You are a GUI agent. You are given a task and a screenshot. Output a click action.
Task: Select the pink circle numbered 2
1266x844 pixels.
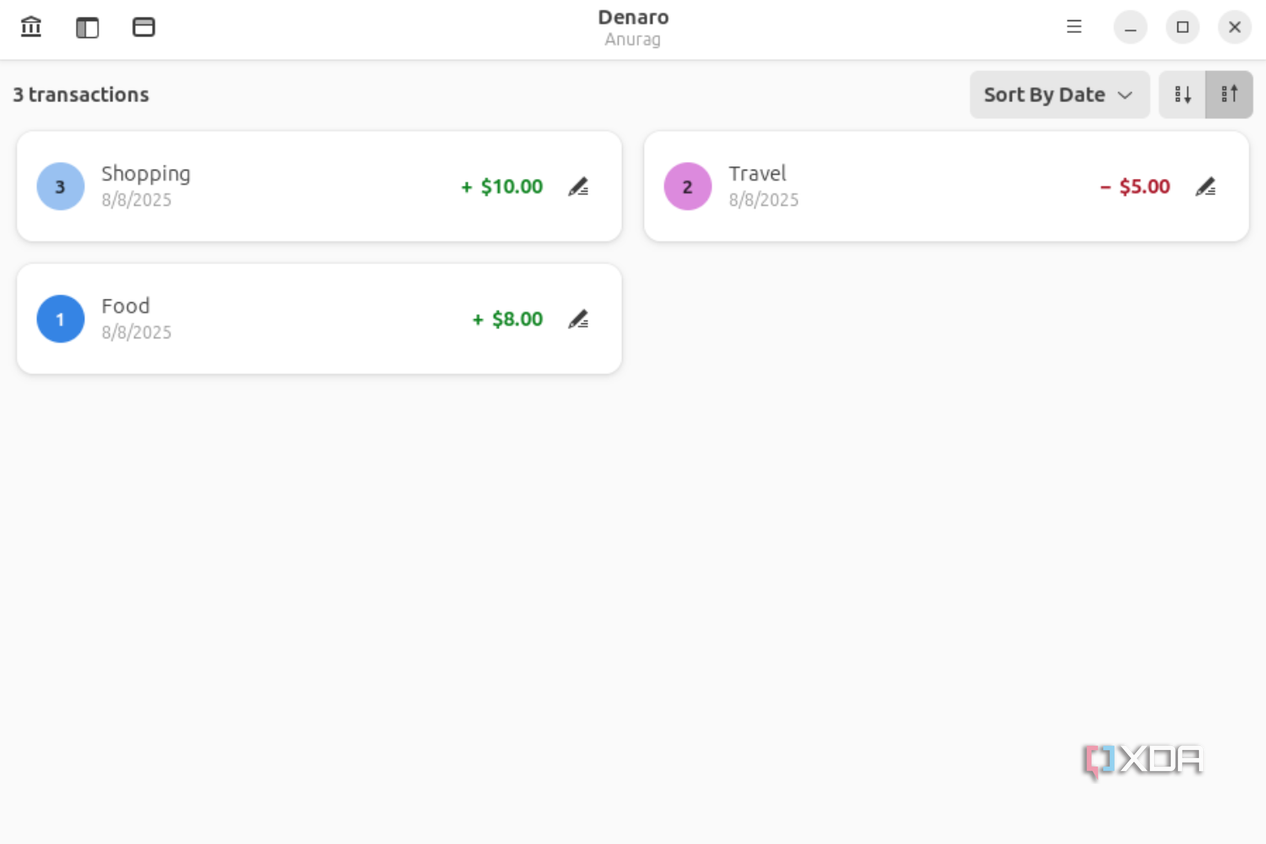(688, 186)
